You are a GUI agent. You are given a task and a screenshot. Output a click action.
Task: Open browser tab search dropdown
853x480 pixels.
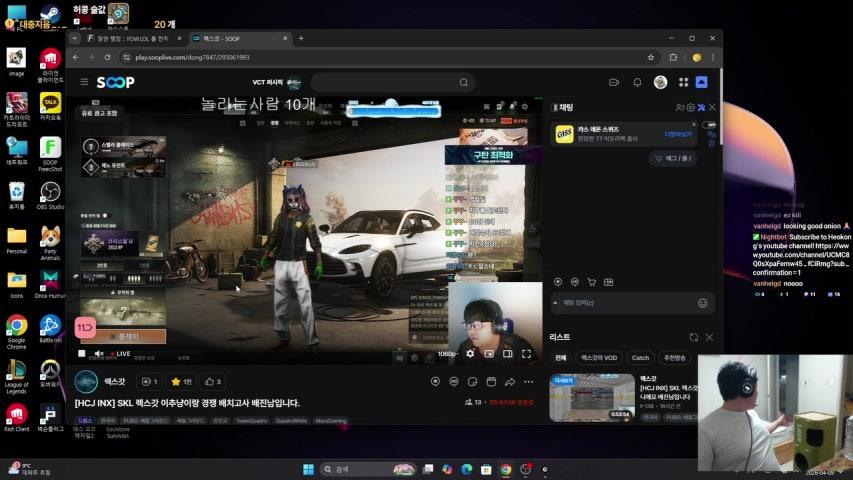75,39
